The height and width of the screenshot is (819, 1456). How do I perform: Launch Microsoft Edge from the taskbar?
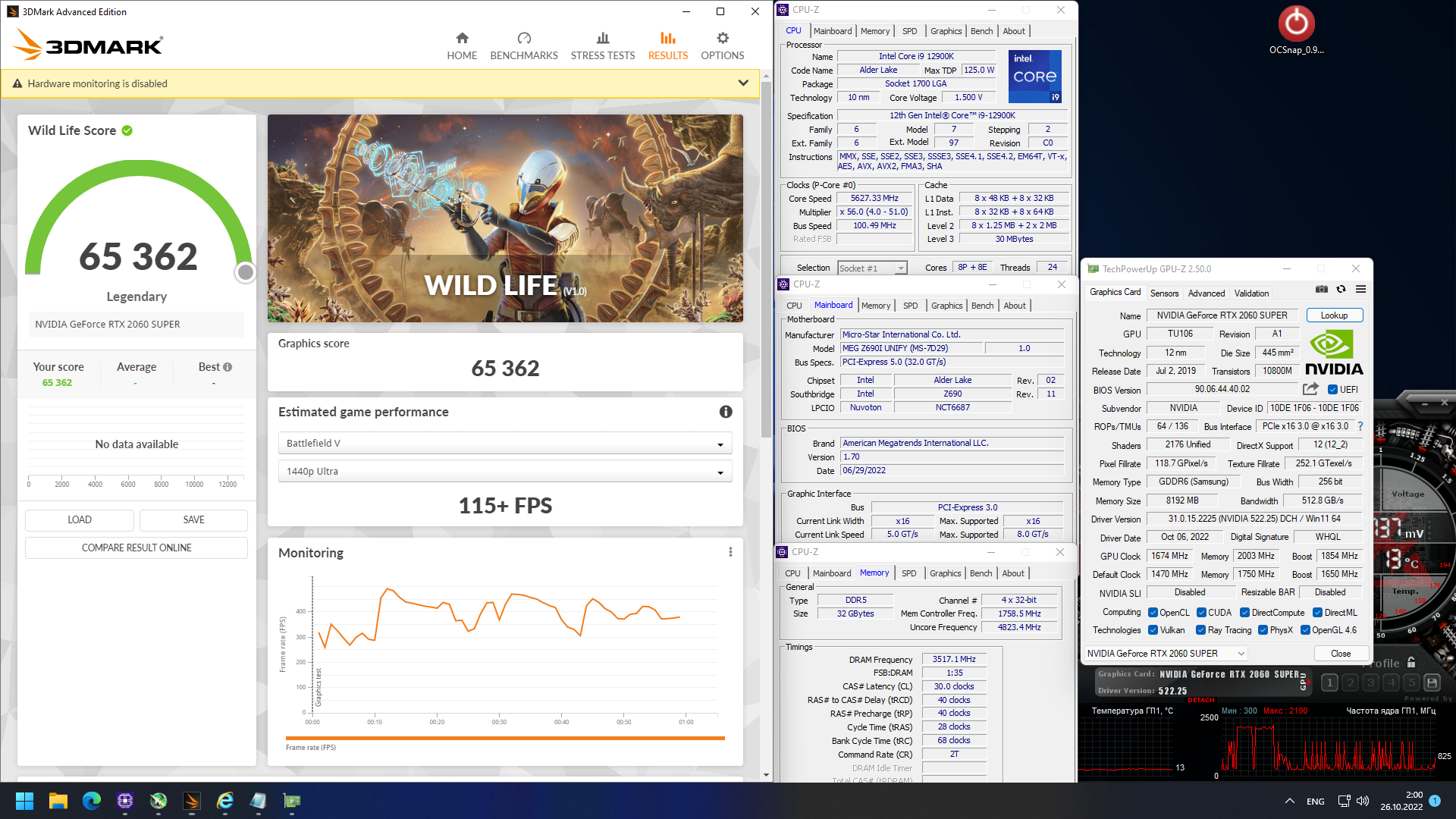[92, 801]
